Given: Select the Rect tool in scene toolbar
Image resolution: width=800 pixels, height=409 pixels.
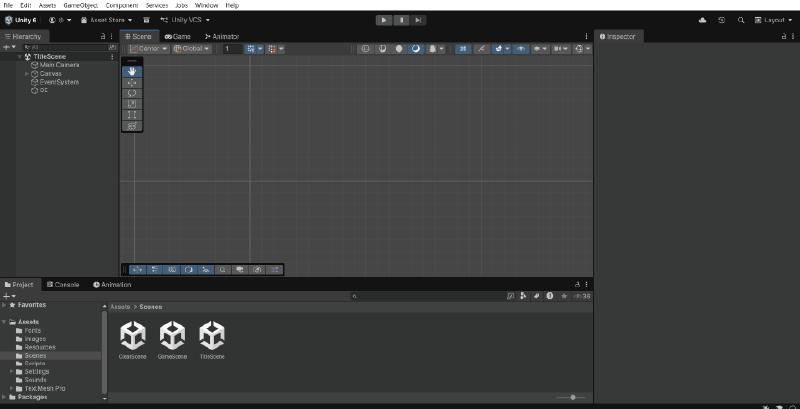Looking at the screenshot, I should (x=132, y=115).
